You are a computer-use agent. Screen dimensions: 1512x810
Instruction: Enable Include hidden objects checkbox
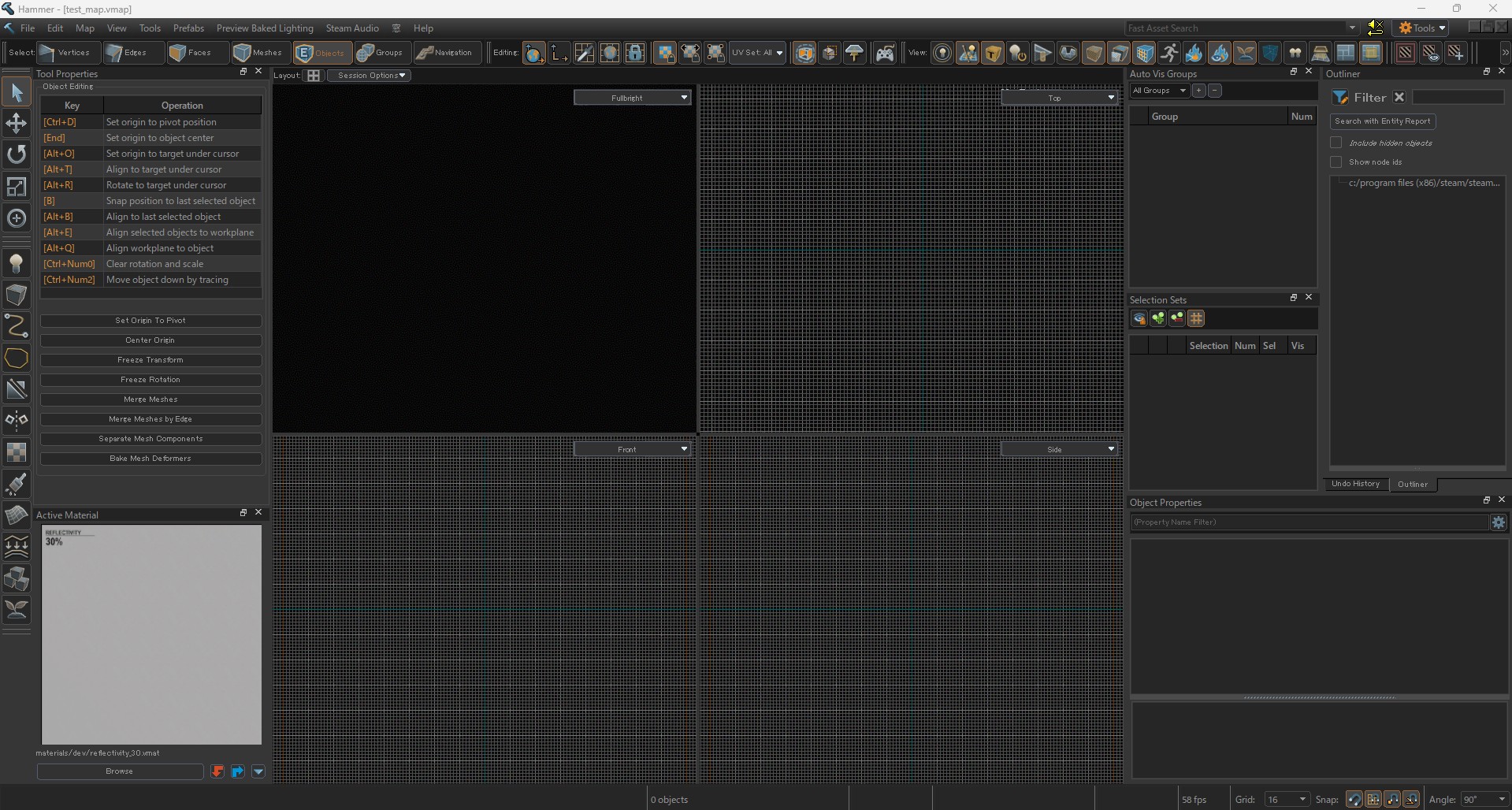pyautogui.click(x=1336, y=143)
